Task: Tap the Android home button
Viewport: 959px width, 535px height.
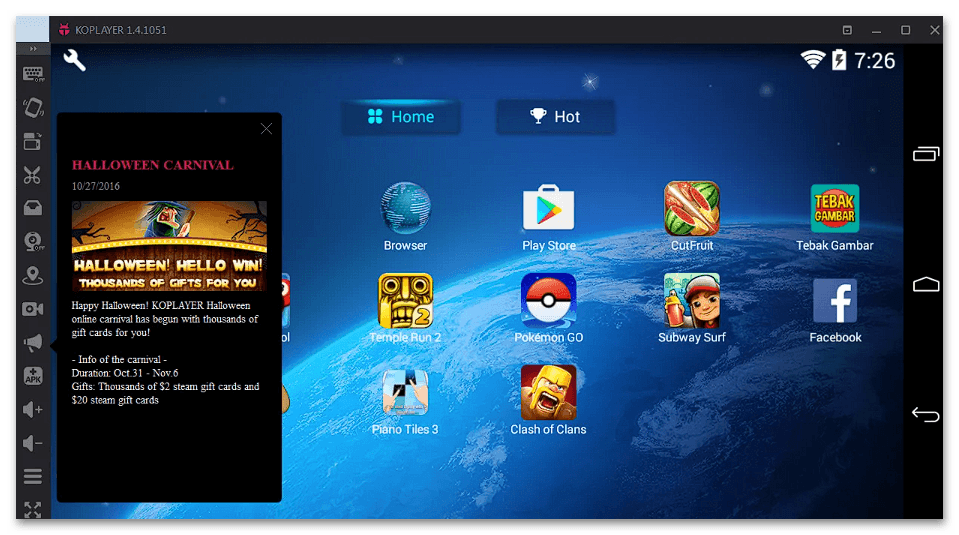Action: tap(925, 284)
